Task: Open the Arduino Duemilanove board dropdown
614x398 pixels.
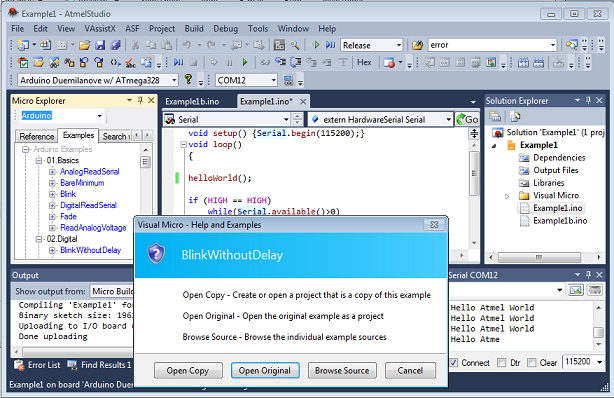Action: pyautogui.click(x=98, y=80)
